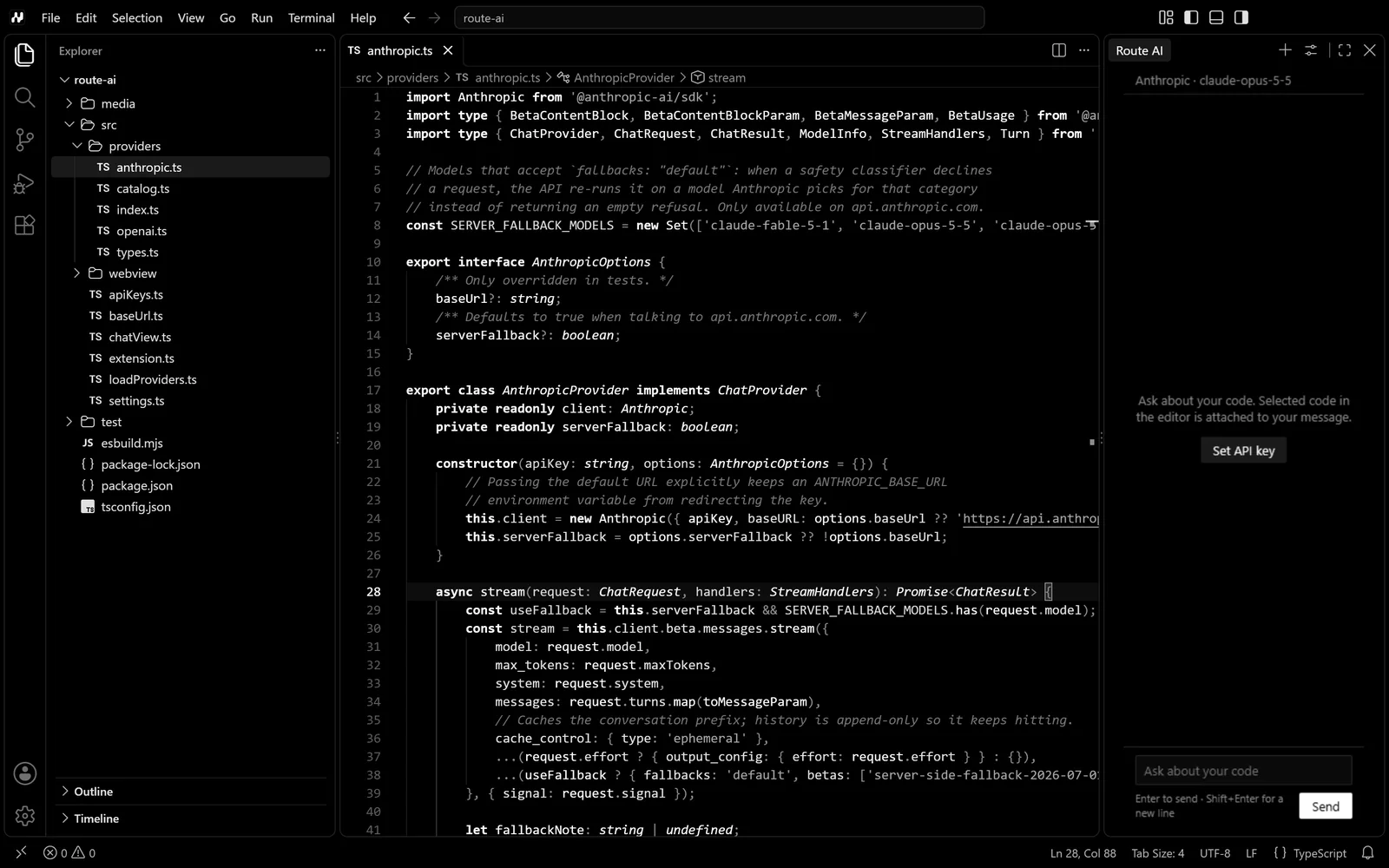Viewport: 1389px width, 868px height.
Task: Open the Accounts menu icon
Action: coord(24,773)
